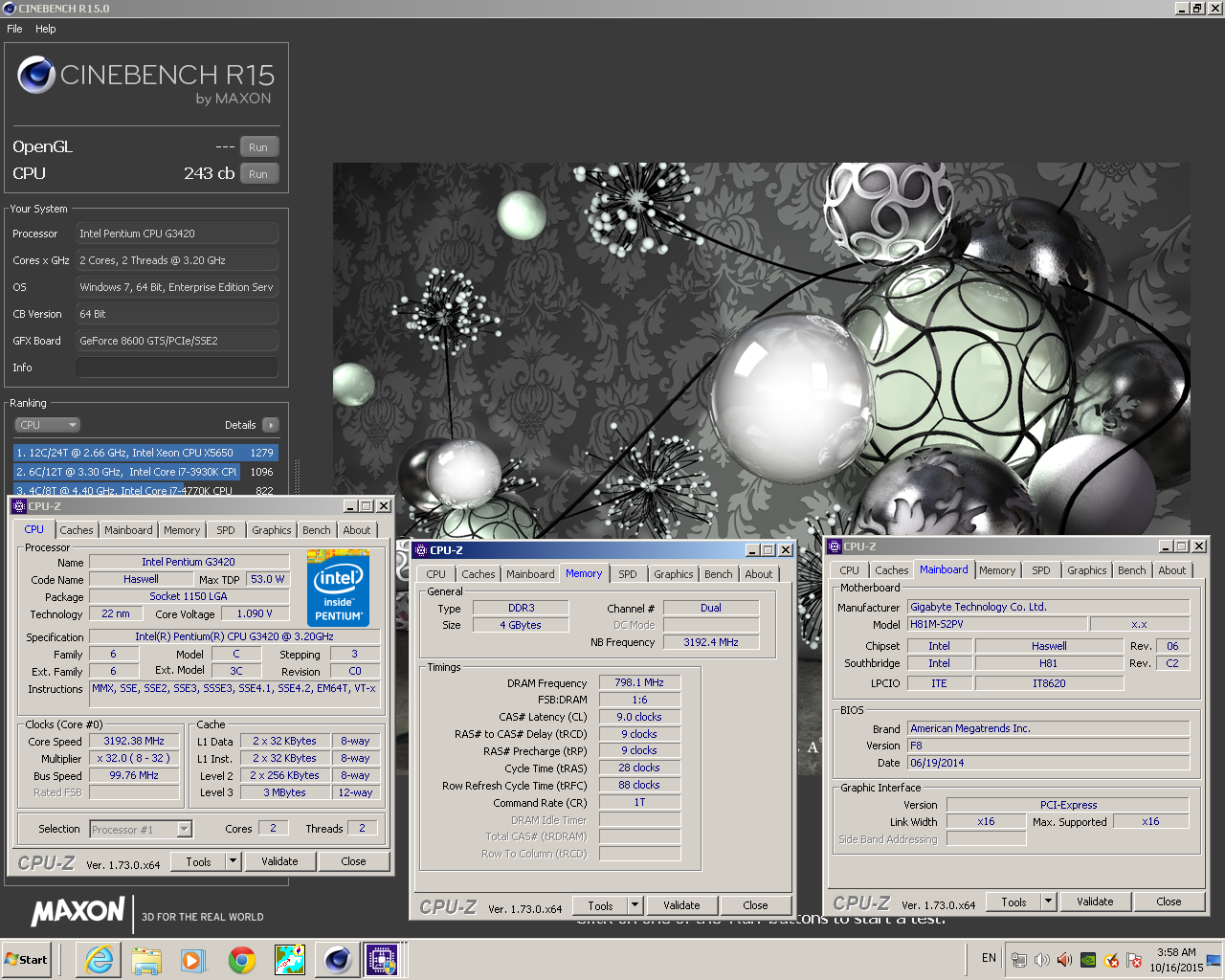Click the Info input field
Viewport: 1225px width, 980px height.
177,367
